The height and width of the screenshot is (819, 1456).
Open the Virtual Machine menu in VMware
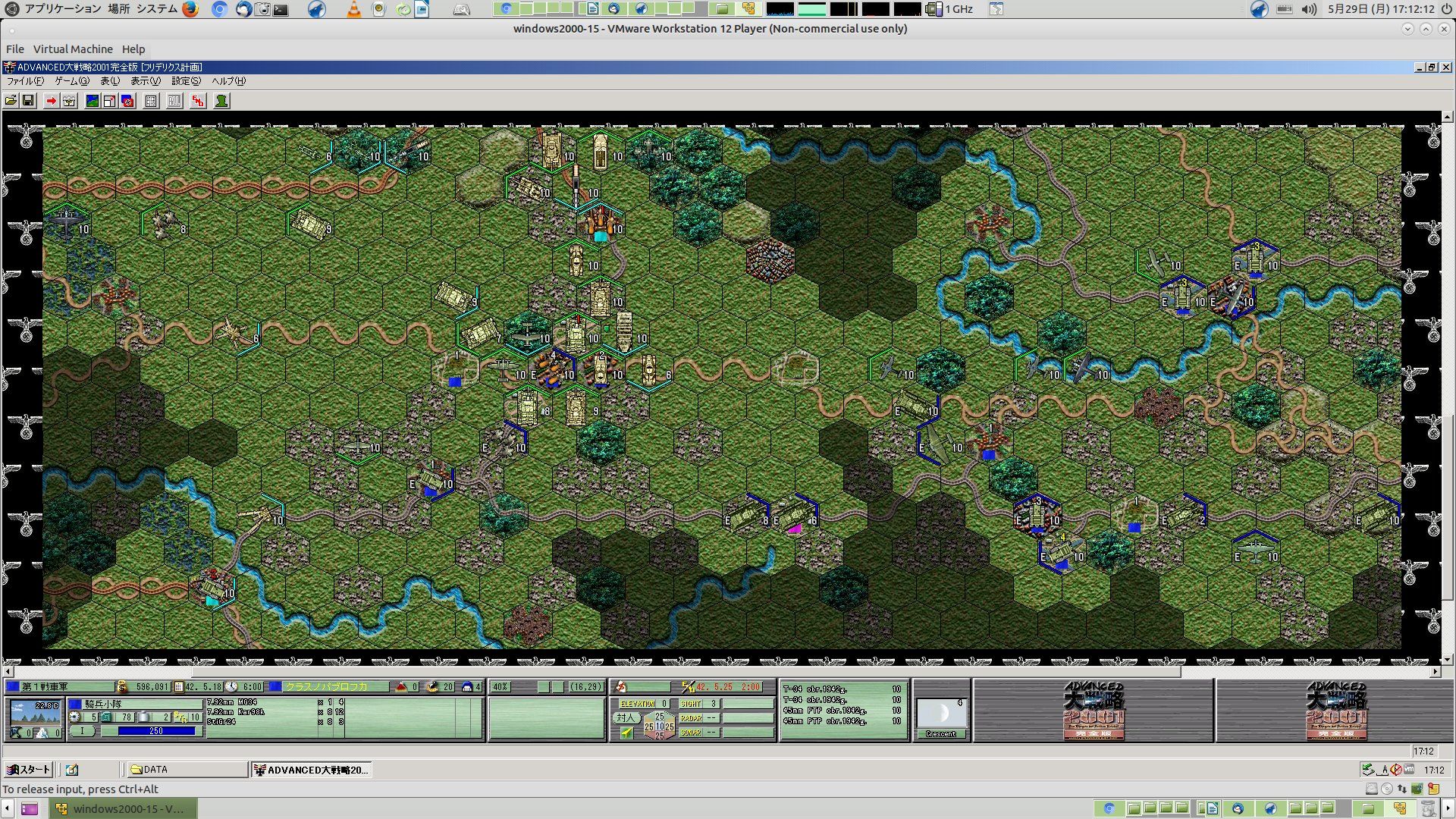tap(73, 49)
